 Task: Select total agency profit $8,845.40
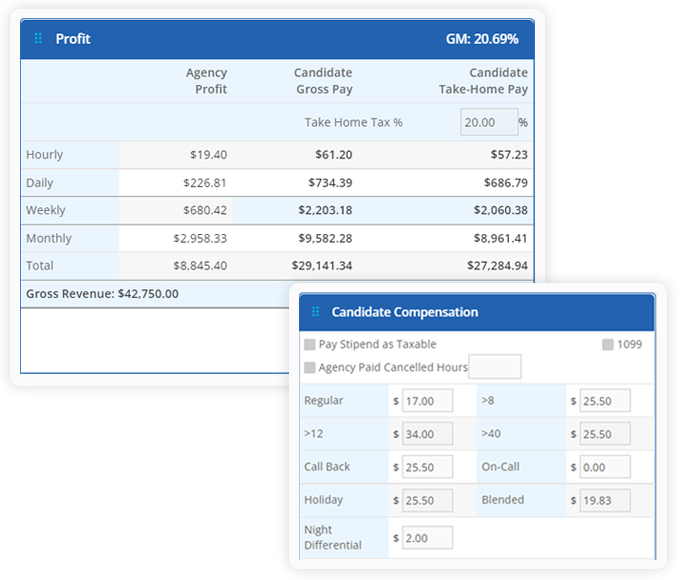(200, 265)
